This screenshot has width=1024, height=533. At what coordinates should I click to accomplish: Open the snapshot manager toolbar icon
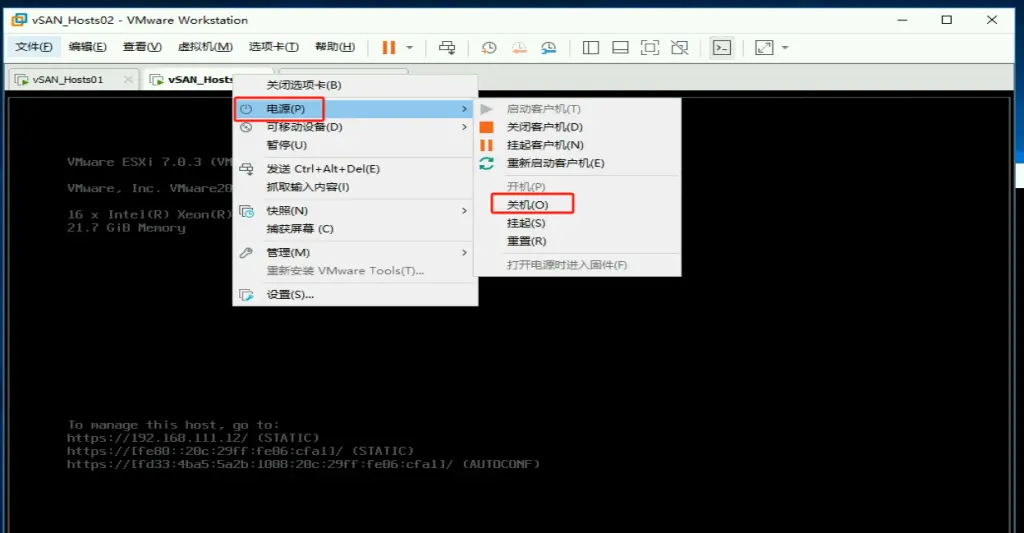pyautogui.click(x=549, y=47)
